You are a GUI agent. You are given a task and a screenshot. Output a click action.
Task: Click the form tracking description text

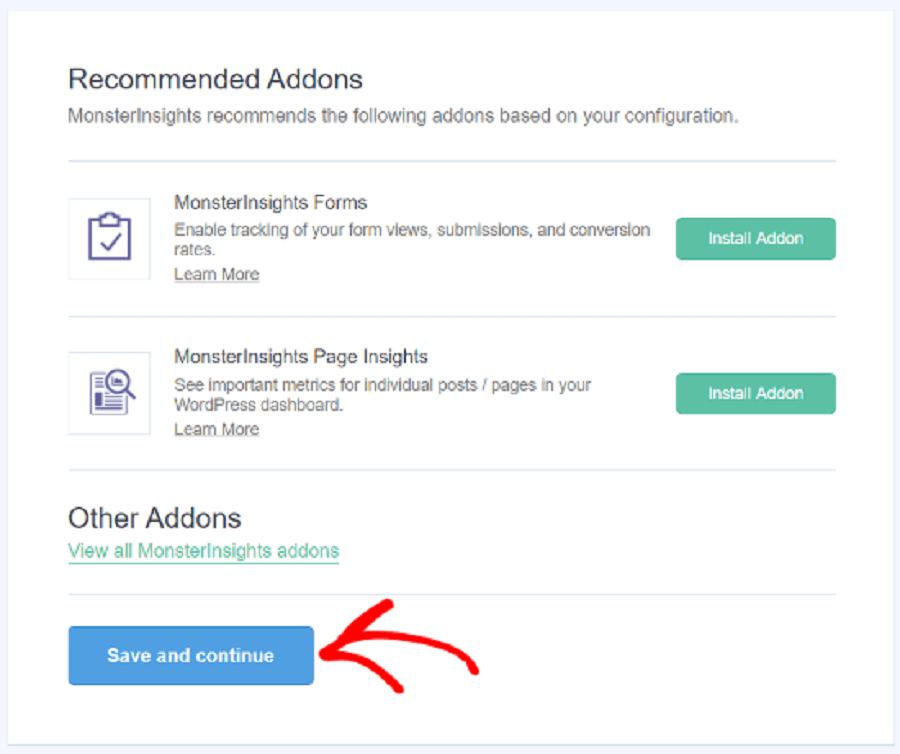412,239
